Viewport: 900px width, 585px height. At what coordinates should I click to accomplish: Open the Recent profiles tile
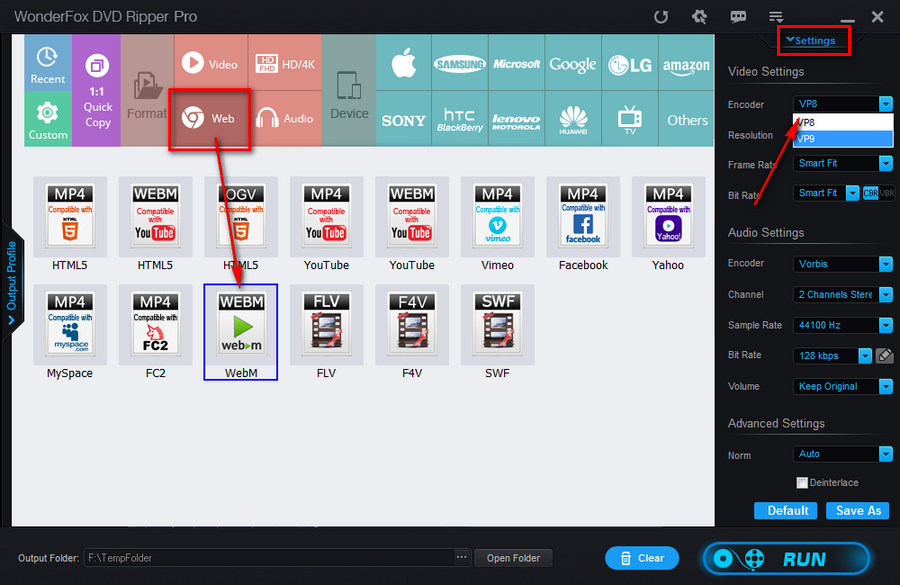click(48, 63)
